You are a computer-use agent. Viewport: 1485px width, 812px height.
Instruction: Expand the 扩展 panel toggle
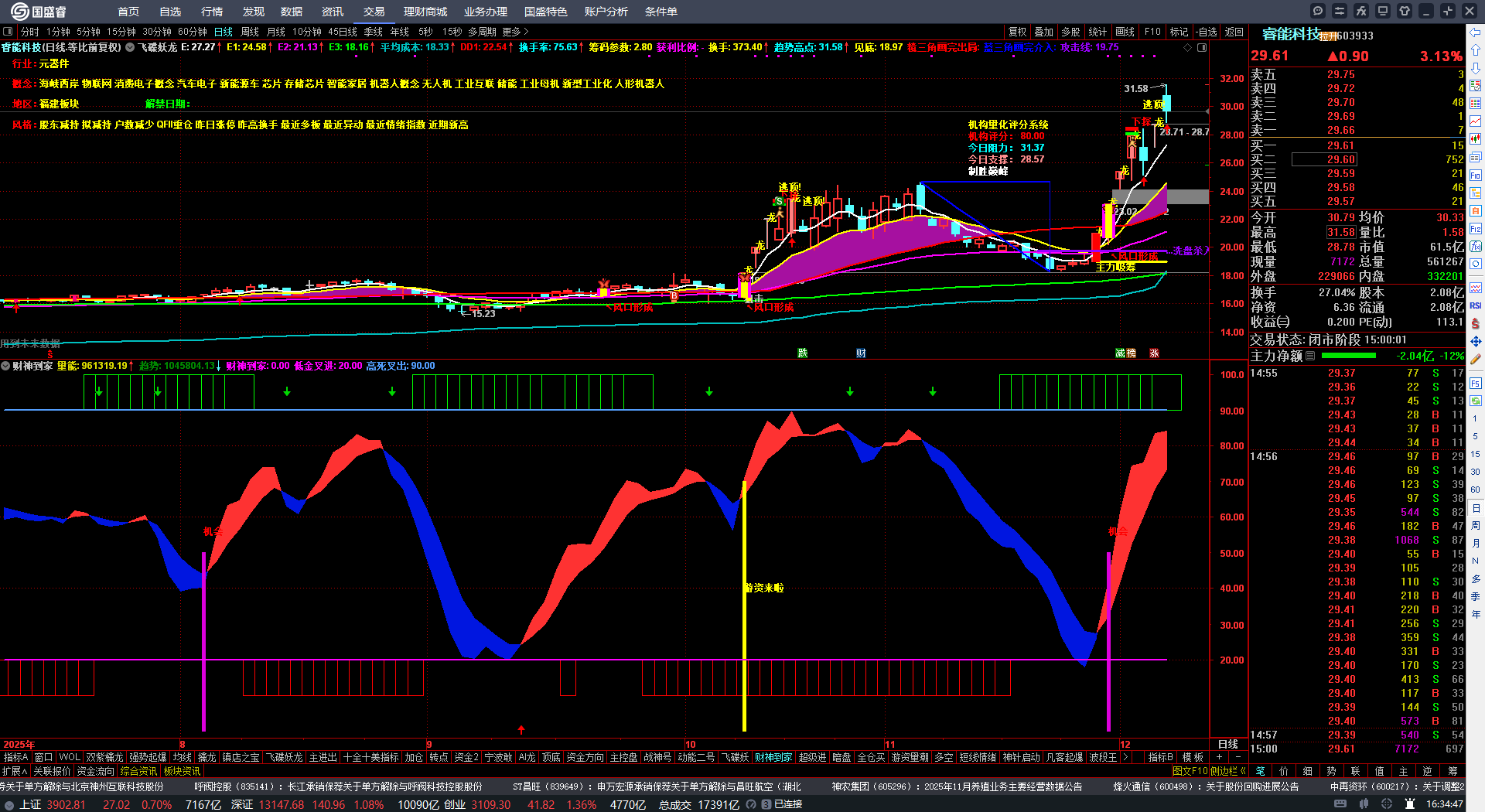pyautogui.click(x=15, y=771)
